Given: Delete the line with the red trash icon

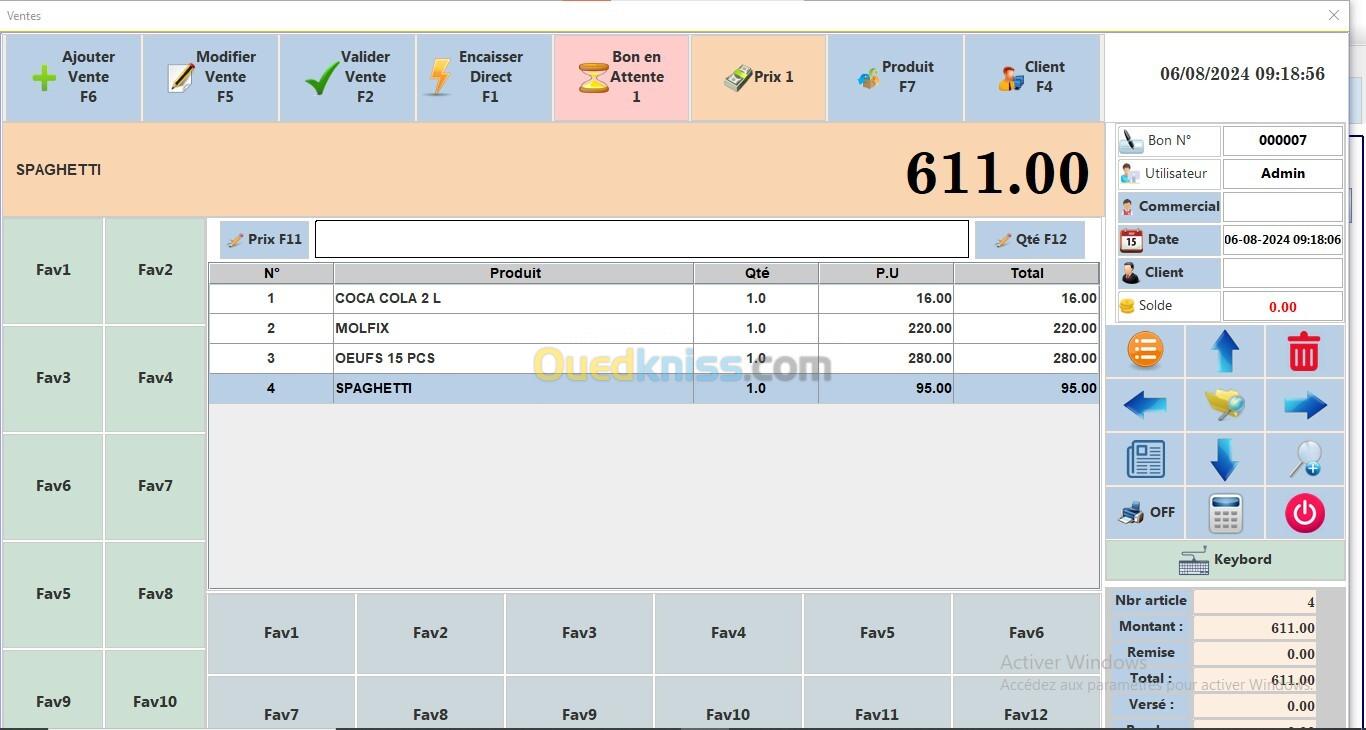Looking at the screenshot, I should pos(1304,351).
